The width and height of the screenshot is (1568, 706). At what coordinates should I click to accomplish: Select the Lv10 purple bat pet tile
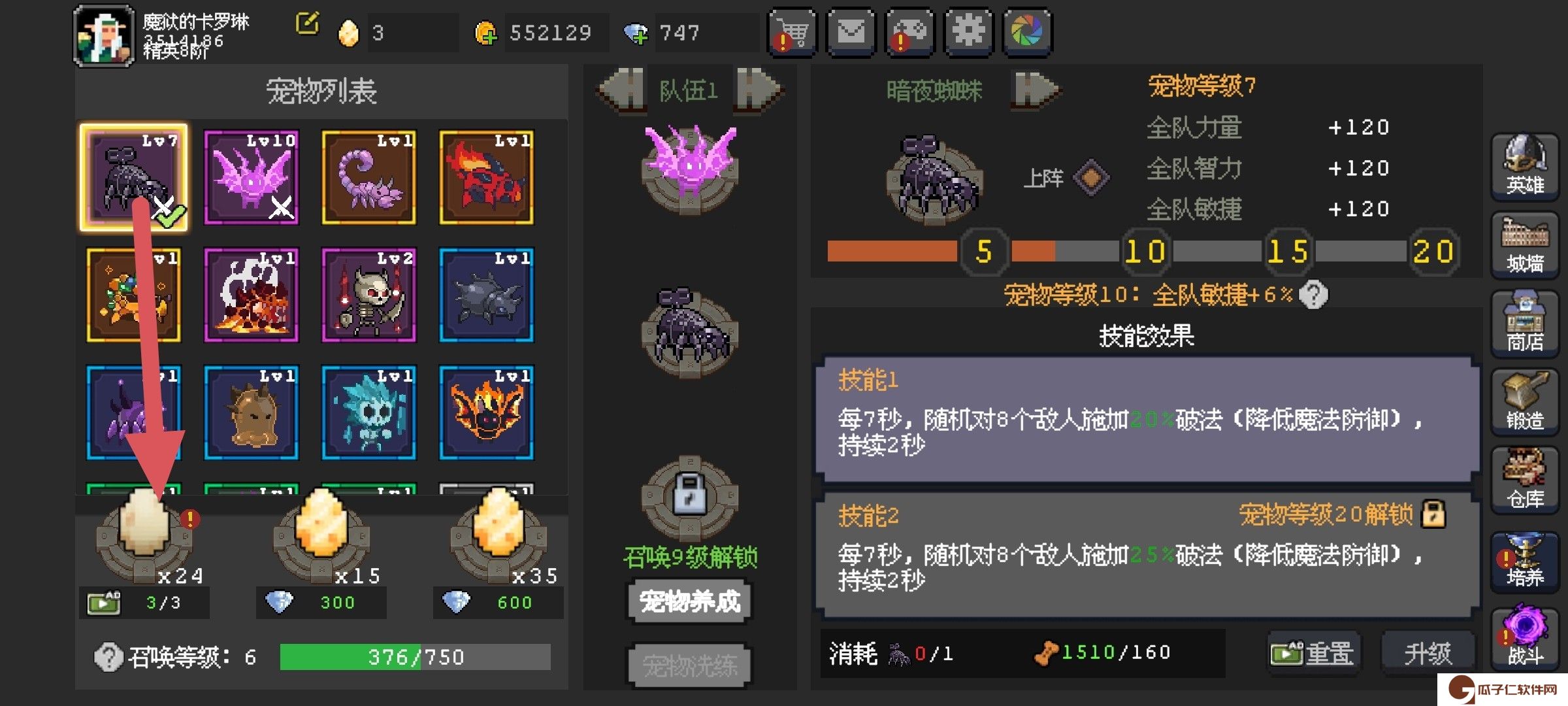tap(252, 177)
